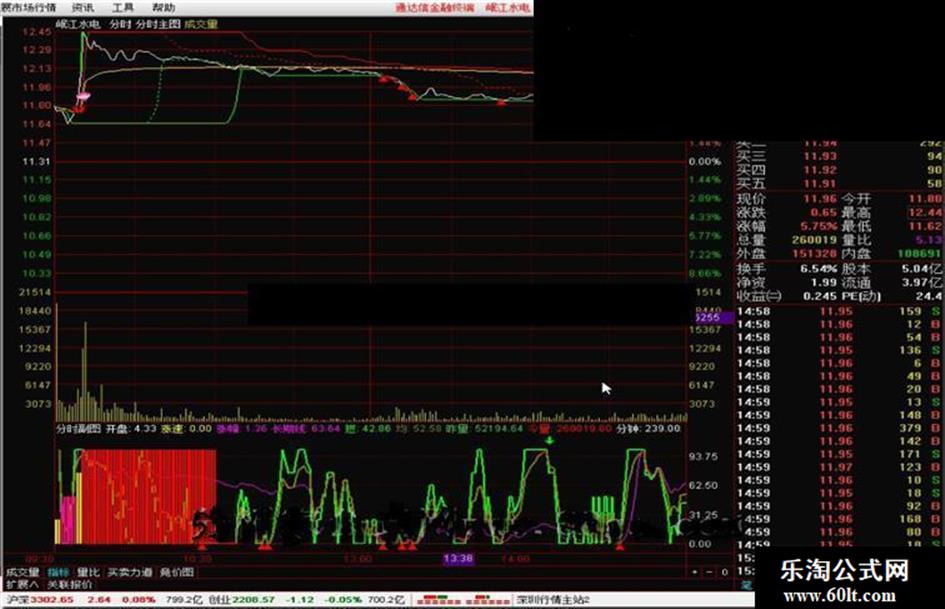The width and height of the screenshot is (945, 609).
Task: Click the 0 reset button beside the time axis
Action: point(724,572)
